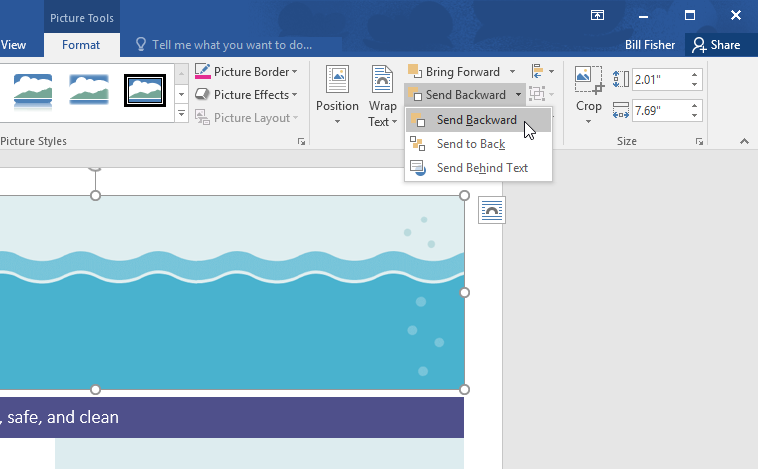Screen dimensions: 758x469
Task: Expand the Bring Forward dropdown arrow
Action: 512,72
